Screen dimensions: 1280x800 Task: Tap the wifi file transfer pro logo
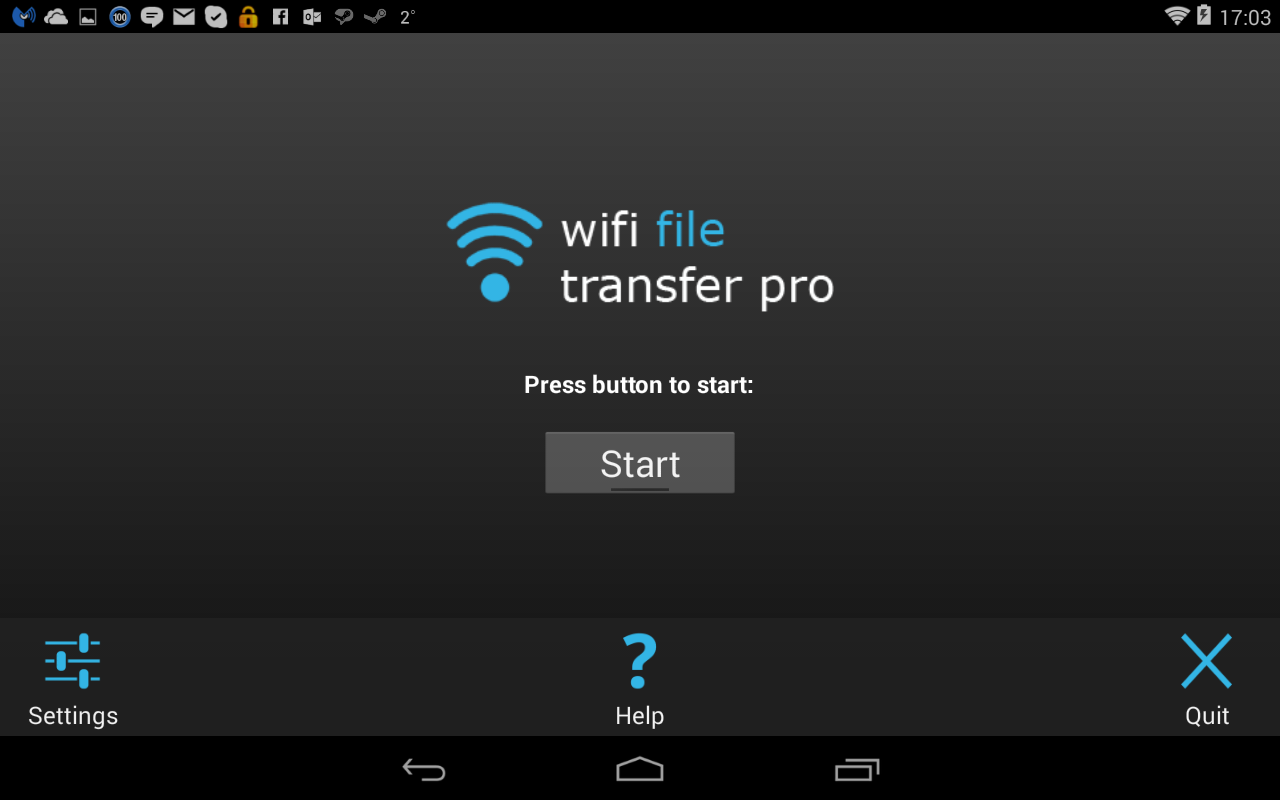pyautogui.click(x=640, y=256)
